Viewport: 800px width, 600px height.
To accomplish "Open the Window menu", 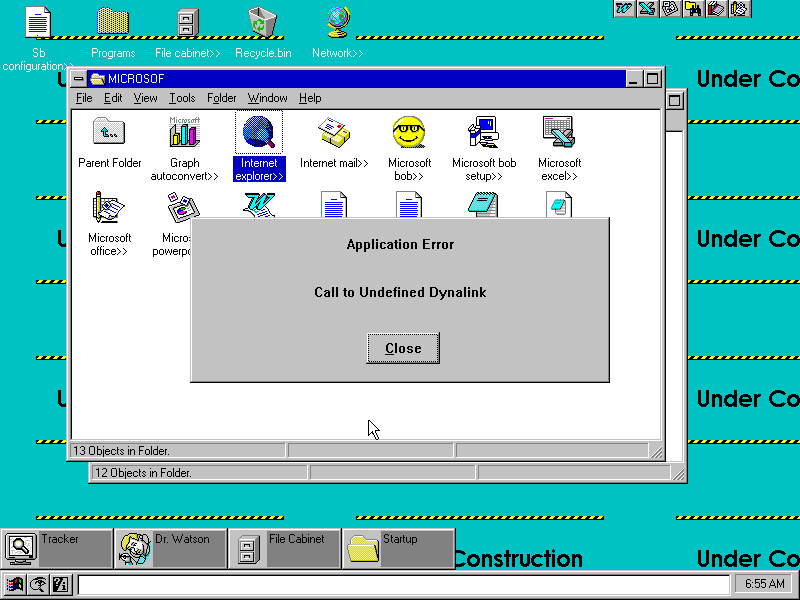I will point(267,98).
